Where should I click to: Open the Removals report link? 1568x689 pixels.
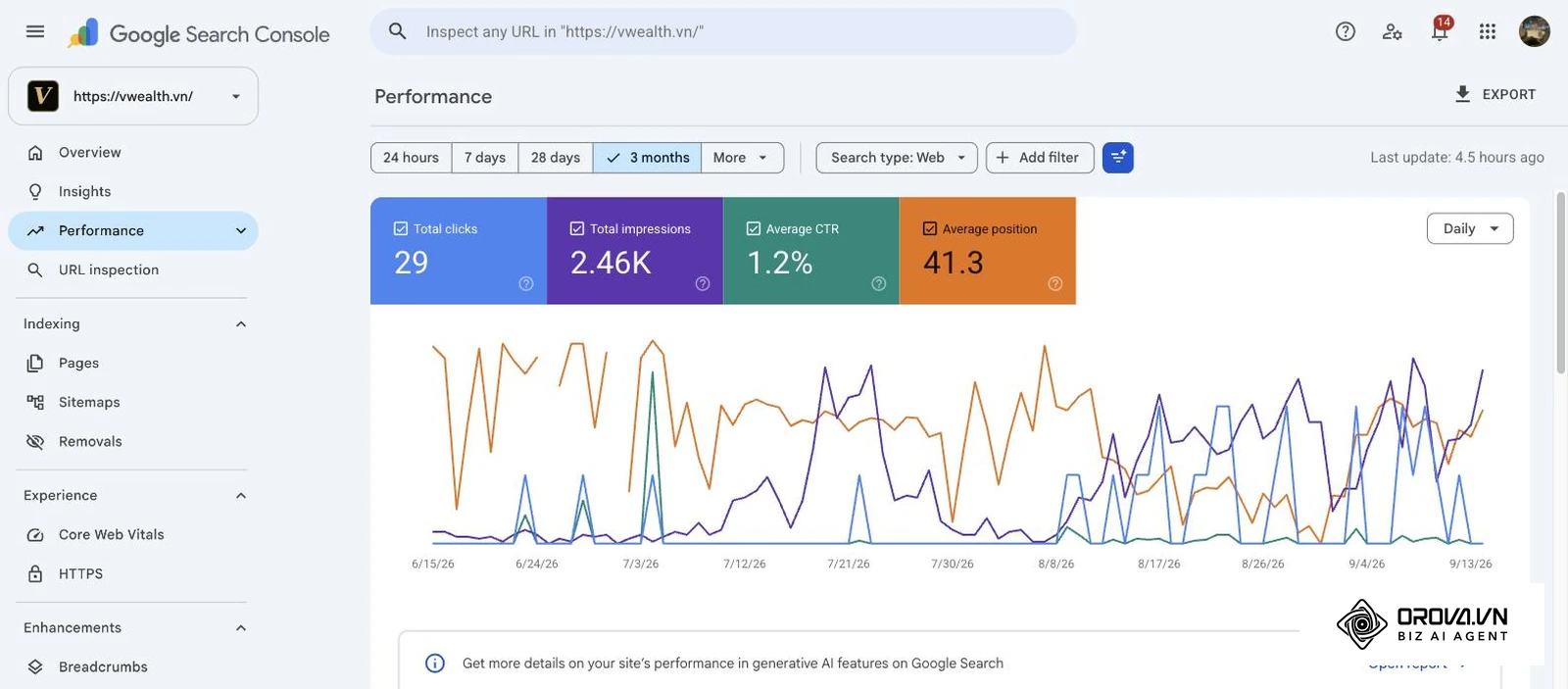point(133,441)
